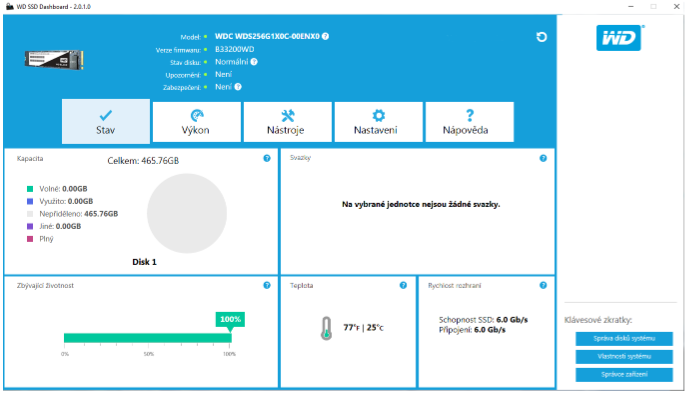Click the Správce zařízení button
The width and height of the screenshot is (687, 395).
[624, 374]
